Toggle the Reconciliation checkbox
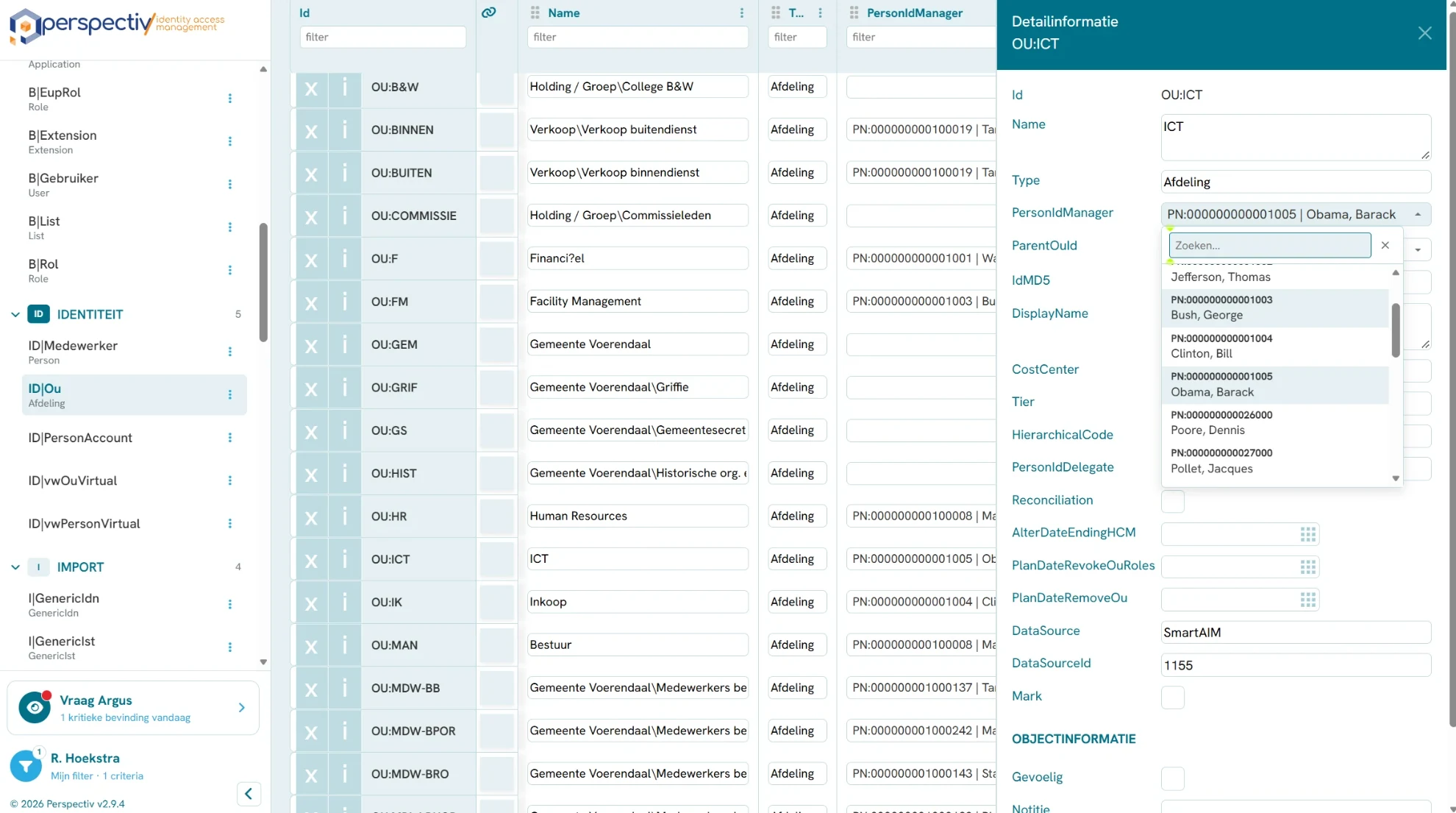The image size is (1456, 813). tap(1173, 501)
